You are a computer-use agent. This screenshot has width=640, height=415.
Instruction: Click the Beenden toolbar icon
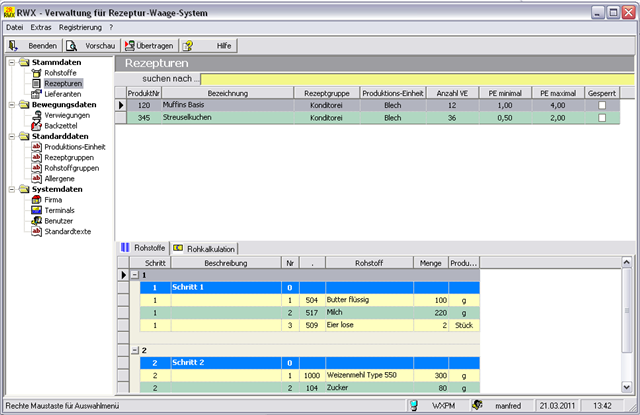14,45
